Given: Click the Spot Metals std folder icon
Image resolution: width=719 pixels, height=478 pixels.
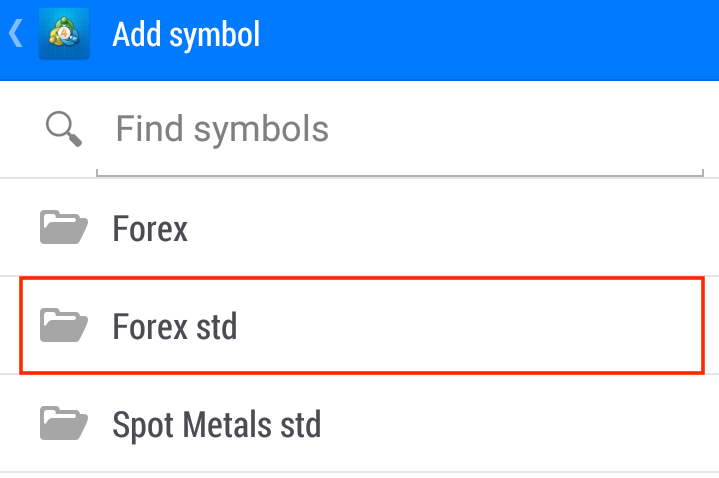Looking at the screenshot, I should pyautogui.click(x=63, y=423).
